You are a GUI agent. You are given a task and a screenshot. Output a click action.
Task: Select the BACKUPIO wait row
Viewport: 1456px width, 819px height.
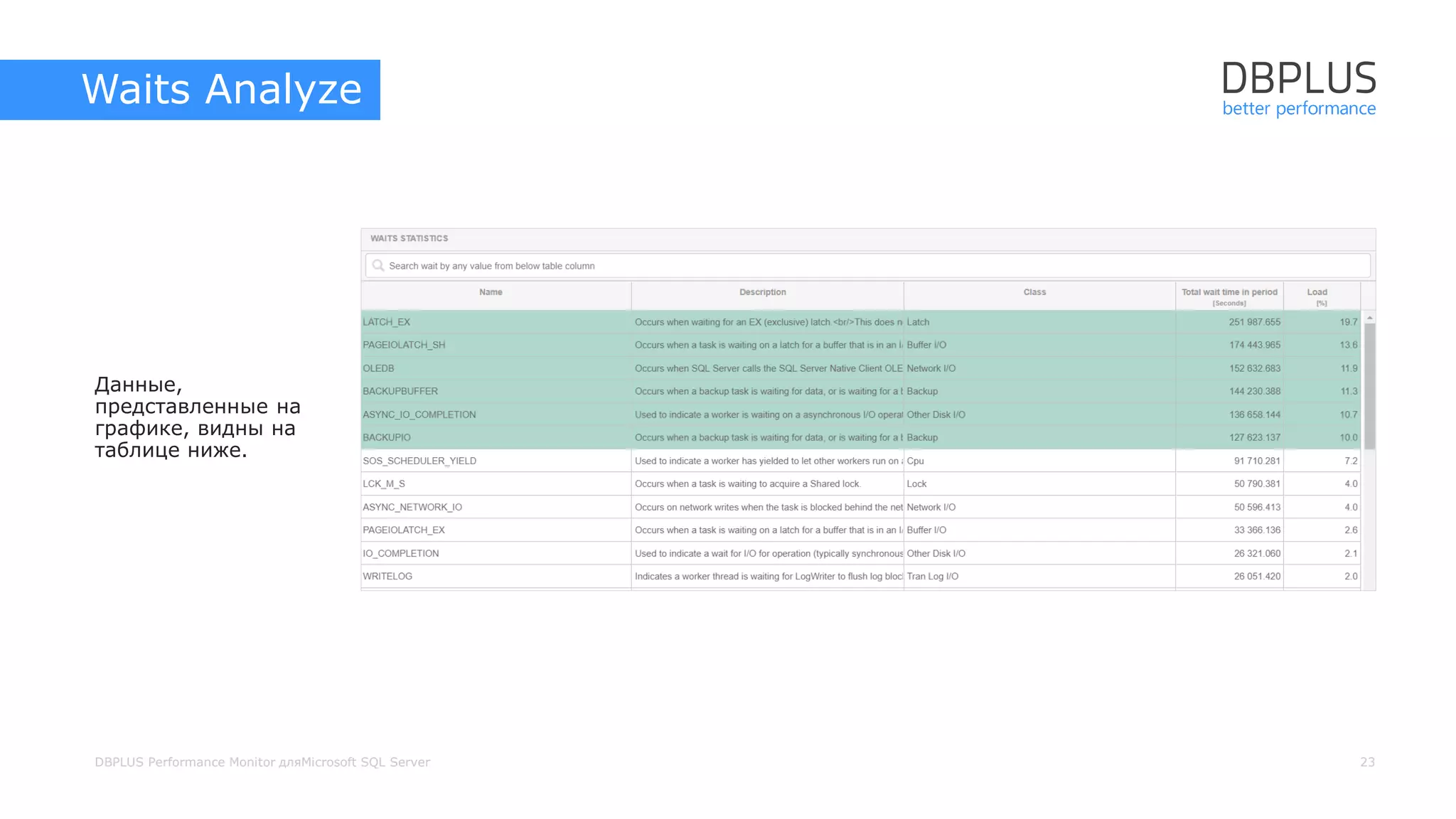point(860,437)
